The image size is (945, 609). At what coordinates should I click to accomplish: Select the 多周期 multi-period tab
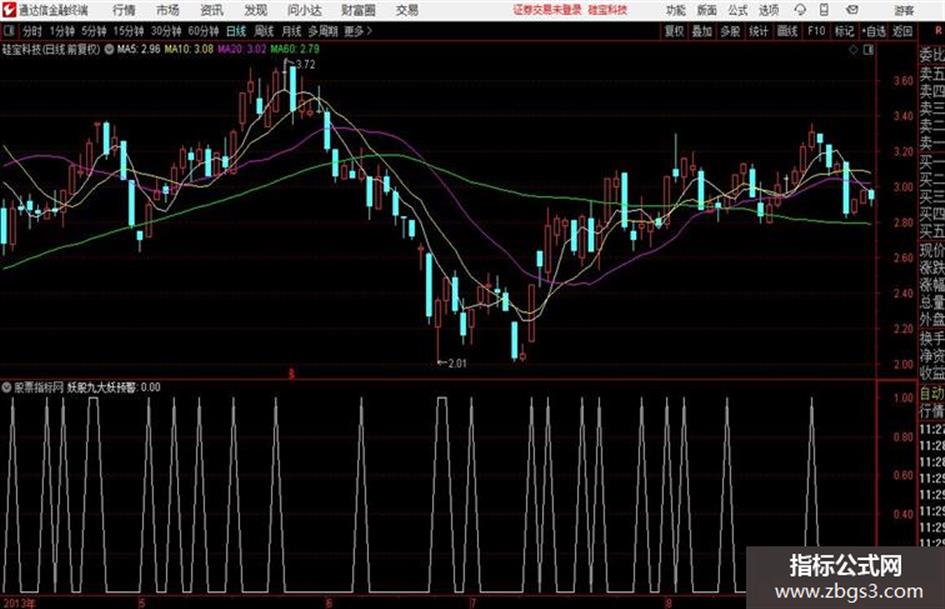tap(323, 31)
